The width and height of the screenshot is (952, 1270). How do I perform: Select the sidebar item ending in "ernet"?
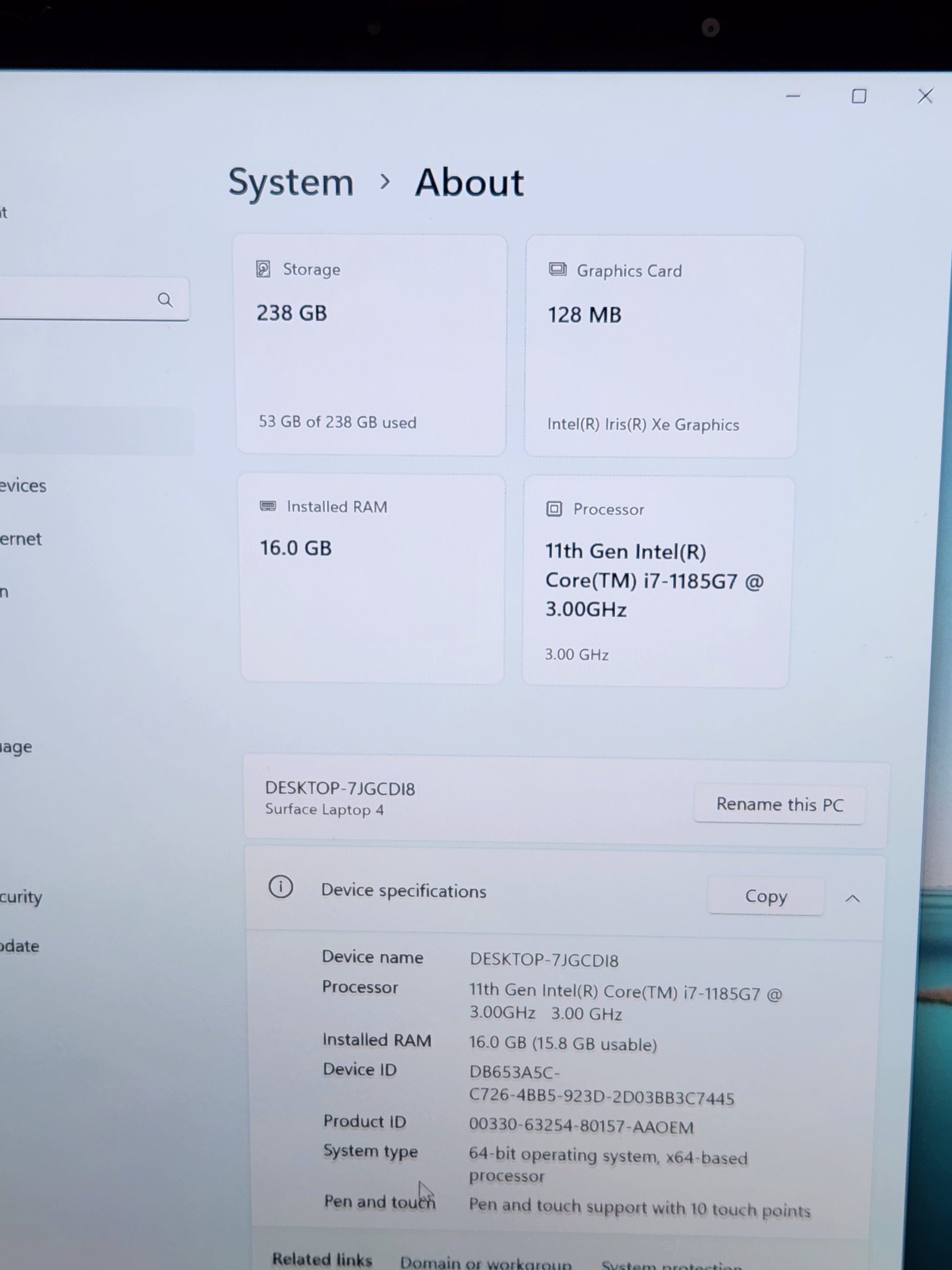[x=21, y=539]
